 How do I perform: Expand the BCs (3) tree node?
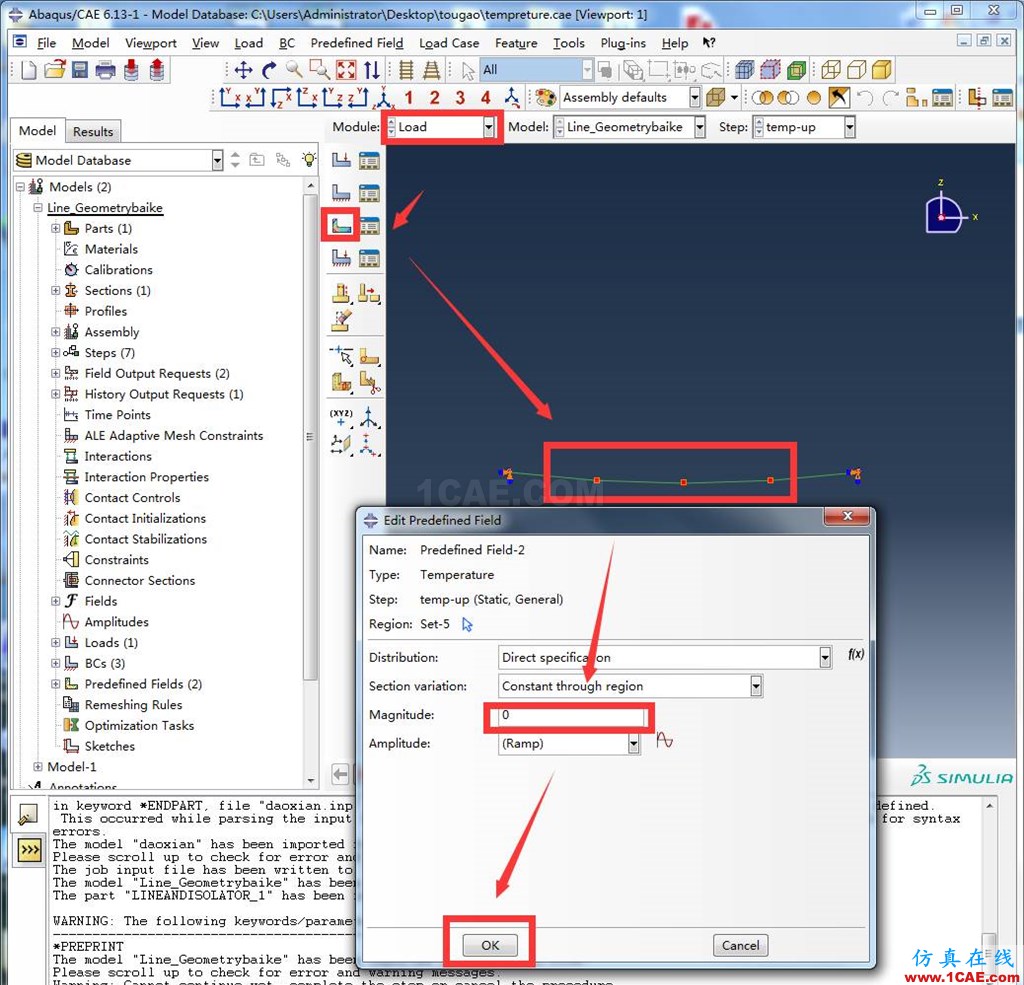coord(56,663)
